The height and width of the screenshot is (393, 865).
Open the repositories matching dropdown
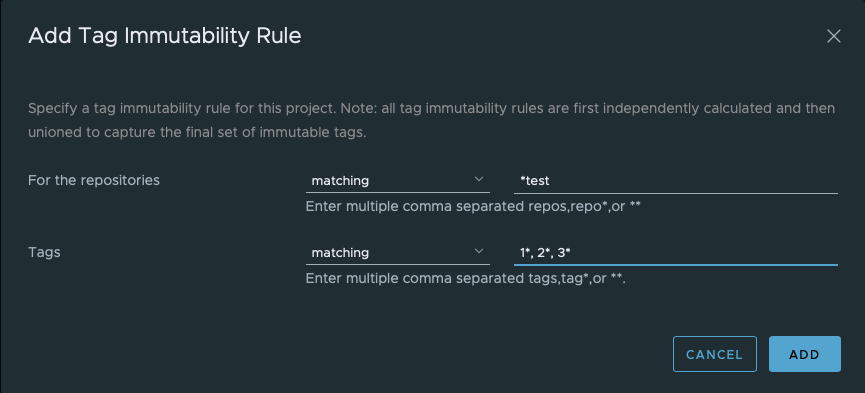coord(398,180)
